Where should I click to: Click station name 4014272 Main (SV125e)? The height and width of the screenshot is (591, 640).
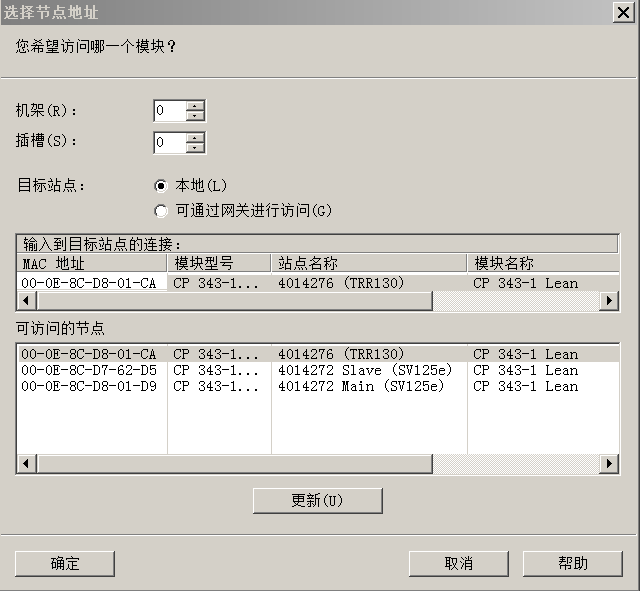(361, 386)
